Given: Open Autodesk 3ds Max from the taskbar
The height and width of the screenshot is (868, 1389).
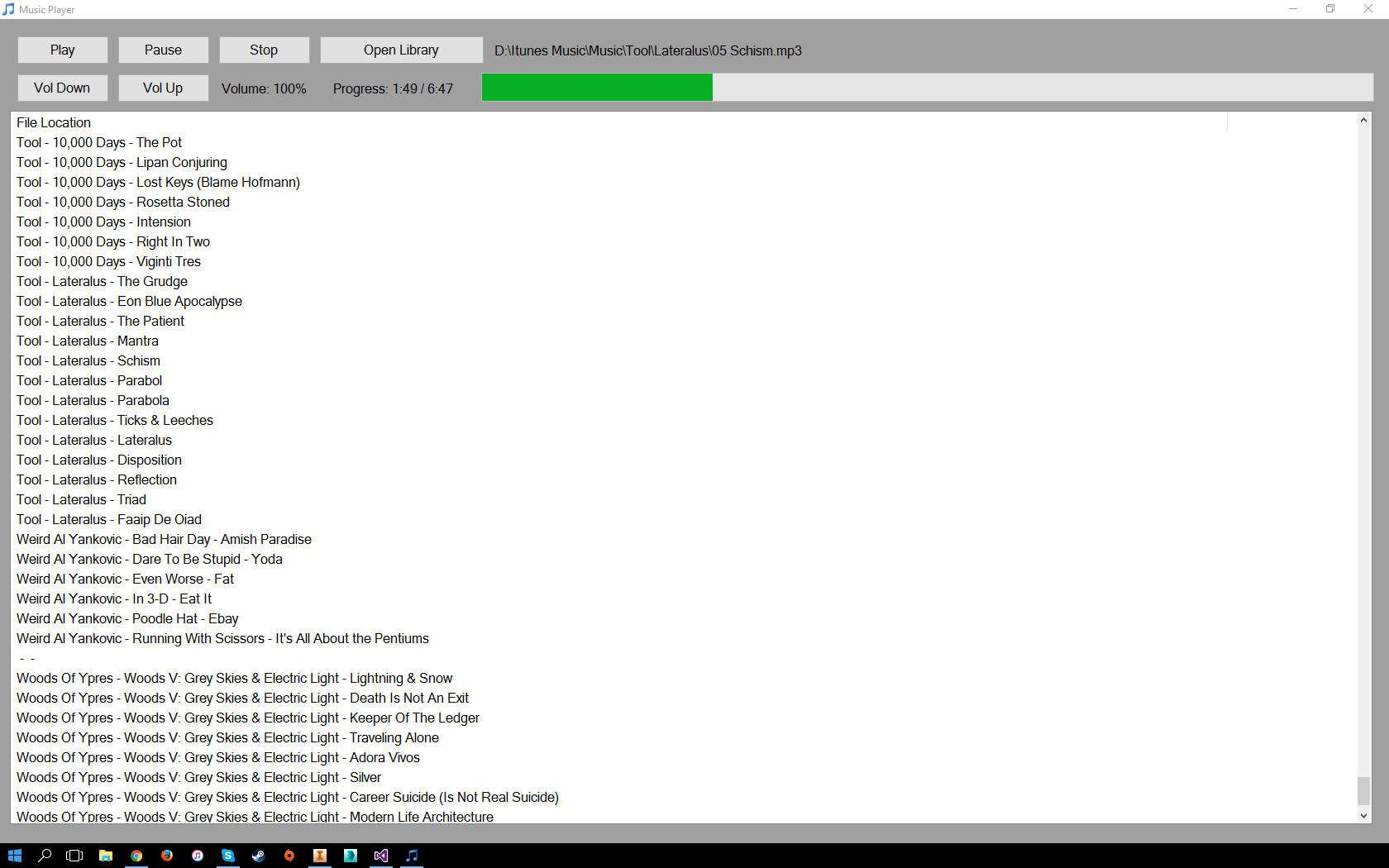Looking at the screenshot, I should point(351,856).
